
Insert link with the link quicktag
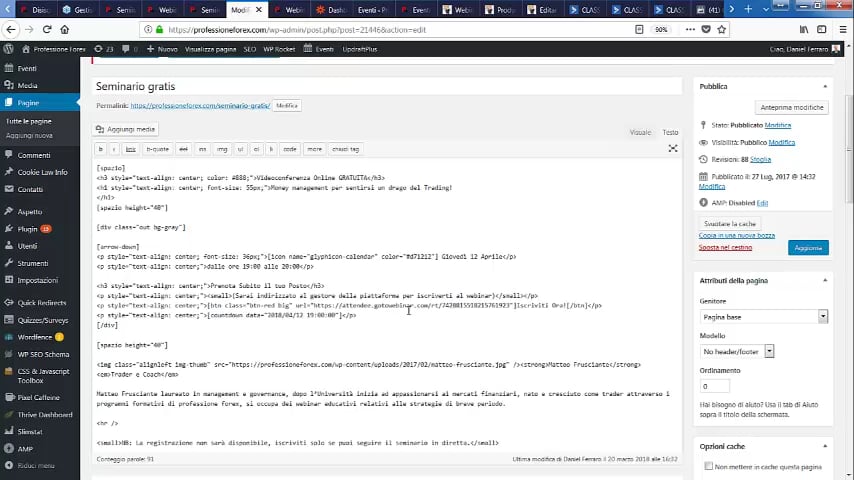(x=131, y=149)
